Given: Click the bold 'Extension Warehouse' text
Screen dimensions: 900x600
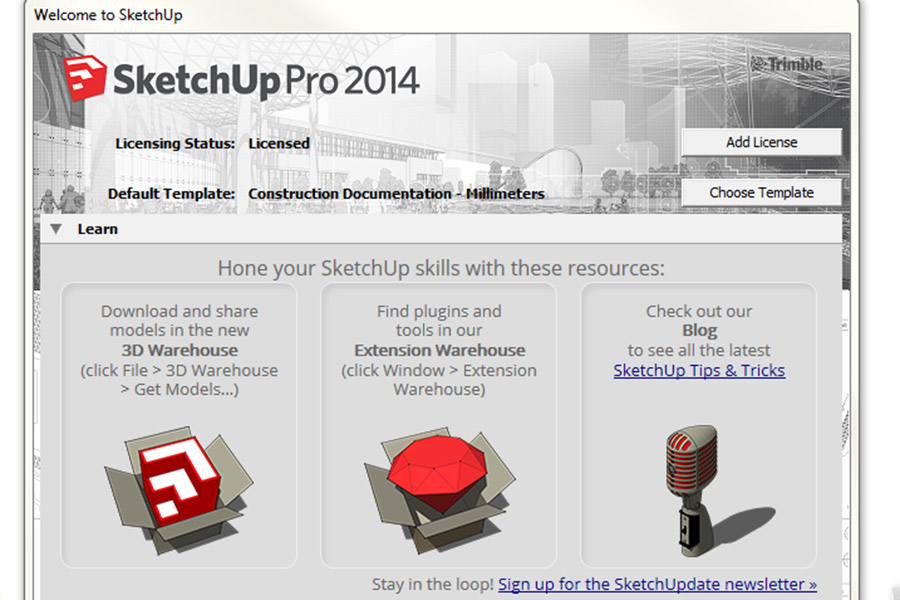Looking at the screenshot, I should pyautogui.click(x=440, y=350).
